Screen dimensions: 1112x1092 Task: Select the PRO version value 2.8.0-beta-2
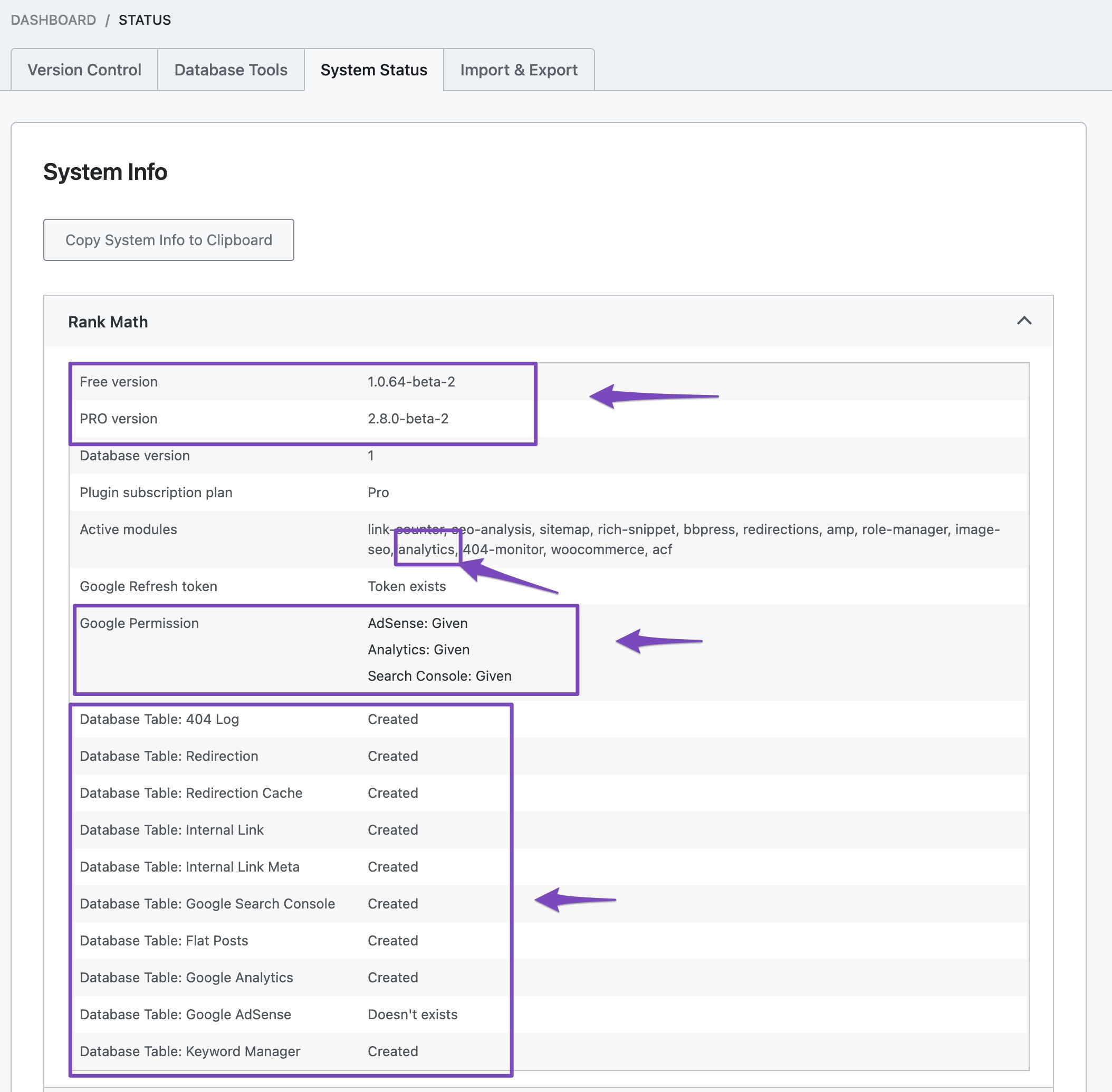408,419
